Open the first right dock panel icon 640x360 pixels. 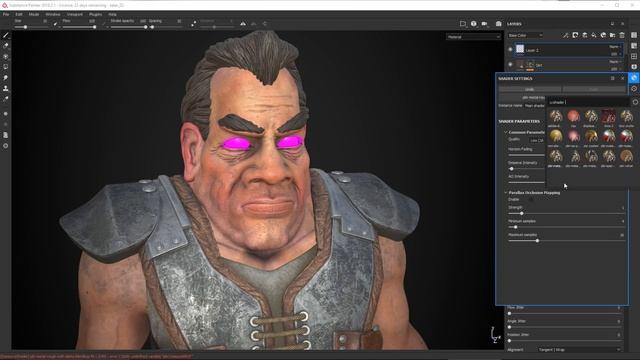(634, 36)
